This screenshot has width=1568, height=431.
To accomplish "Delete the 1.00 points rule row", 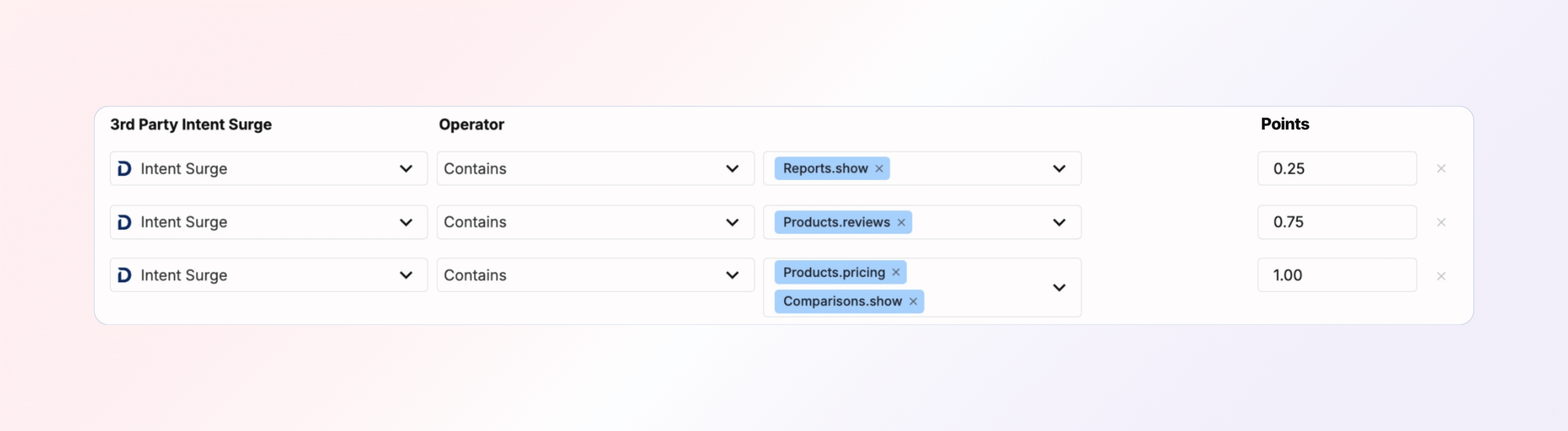I will tap(1441, 276).
